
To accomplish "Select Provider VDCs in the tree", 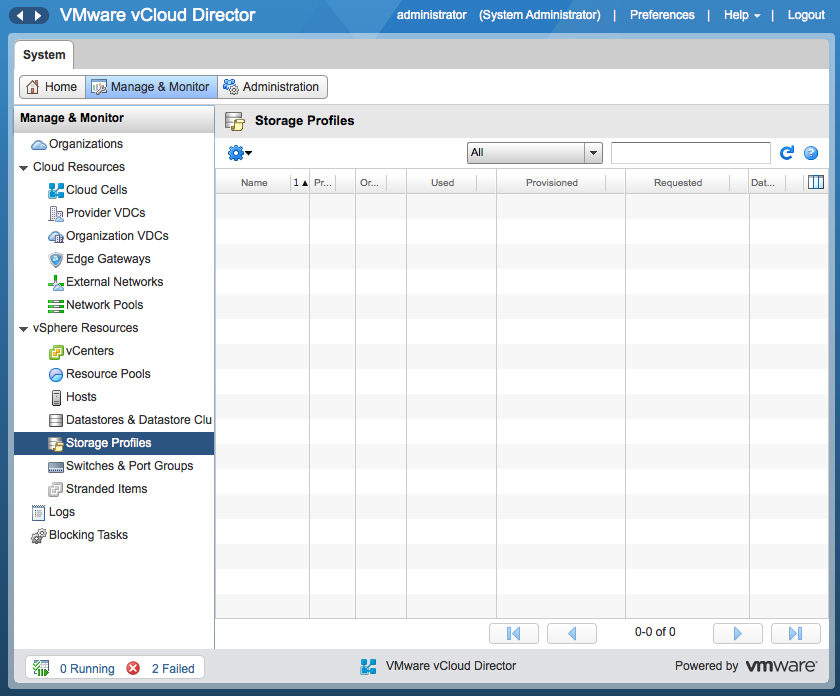I will 106,213.
